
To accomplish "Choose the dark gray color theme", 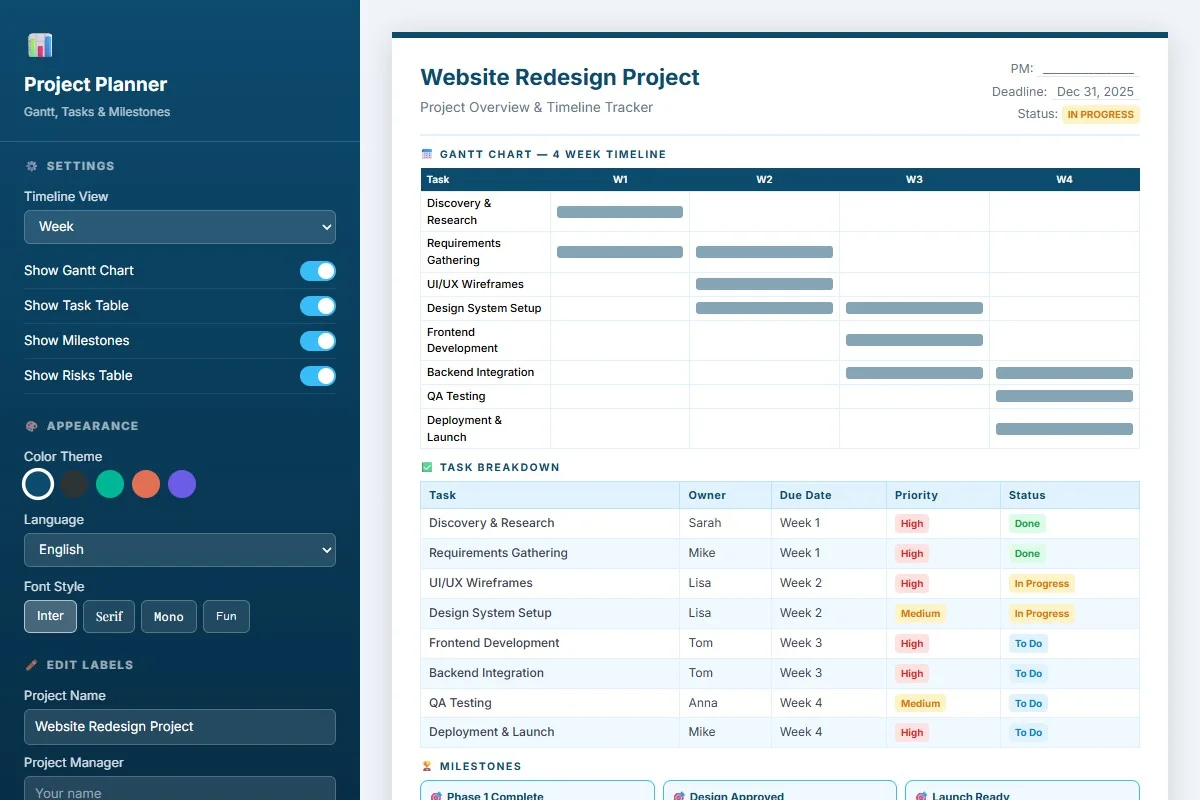I will [x=74, y=485].
